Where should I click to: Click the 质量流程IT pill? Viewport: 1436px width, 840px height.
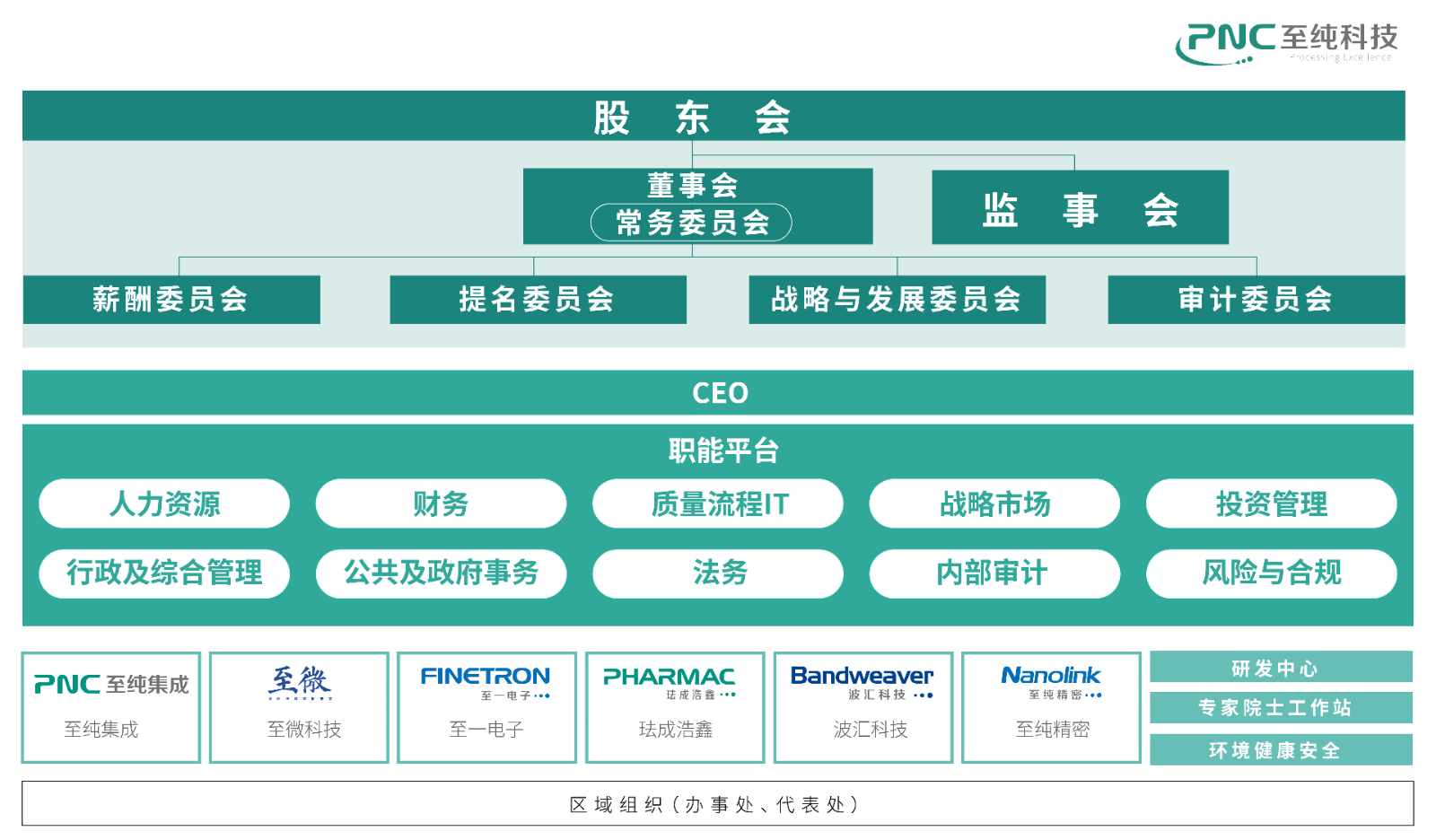pos(718,503)
